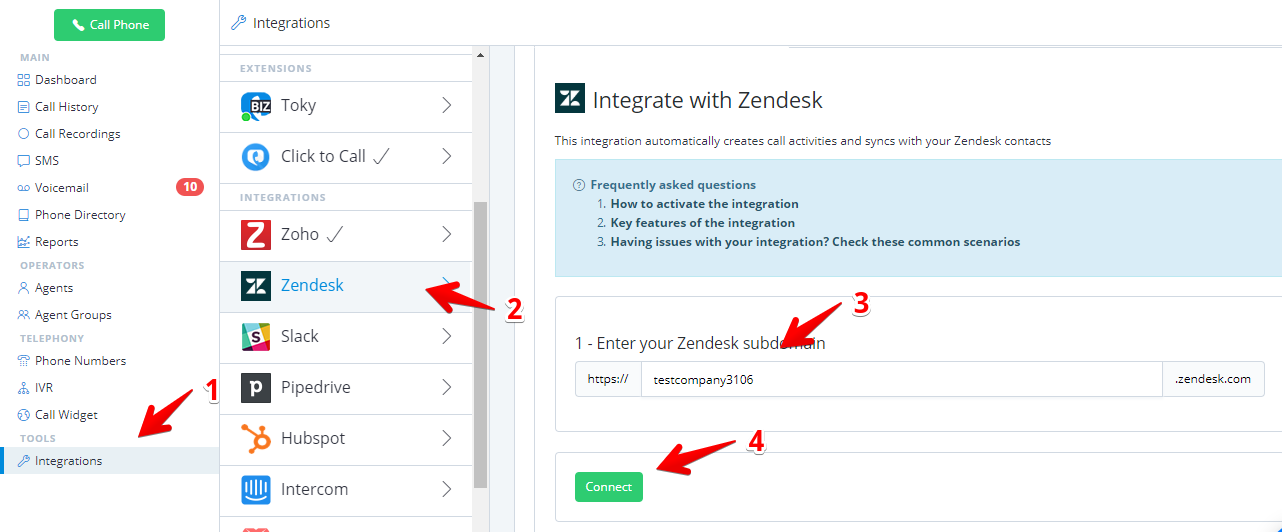Click the Pipedrive logo icon
Screen dimensions: 1282x532
point(256,388)
